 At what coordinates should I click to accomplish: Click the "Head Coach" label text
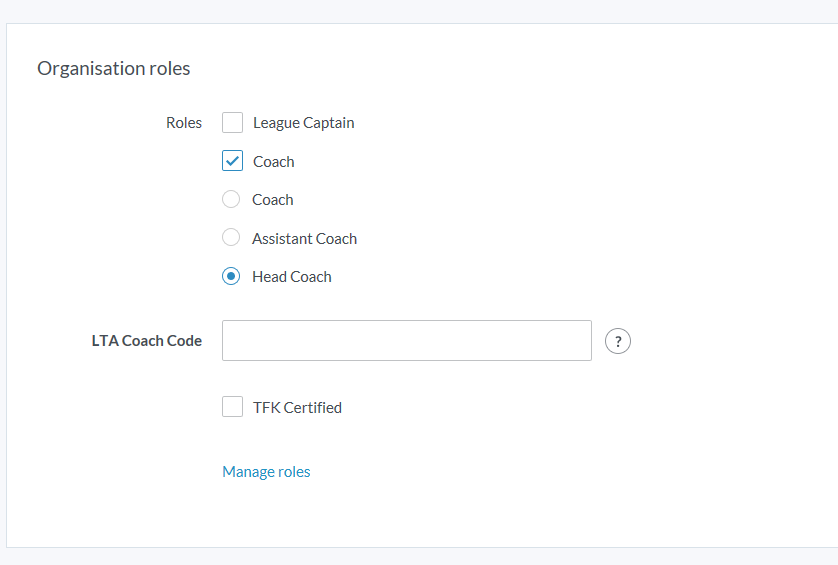pyautogui.click(x=291, y=276)
